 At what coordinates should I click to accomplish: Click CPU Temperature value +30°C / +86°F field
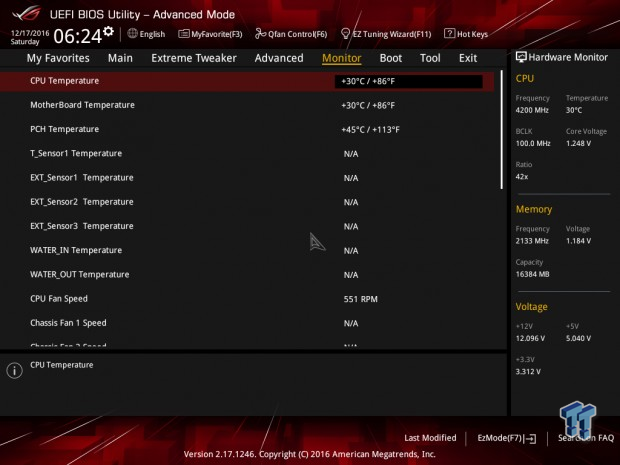click(408, 81)
